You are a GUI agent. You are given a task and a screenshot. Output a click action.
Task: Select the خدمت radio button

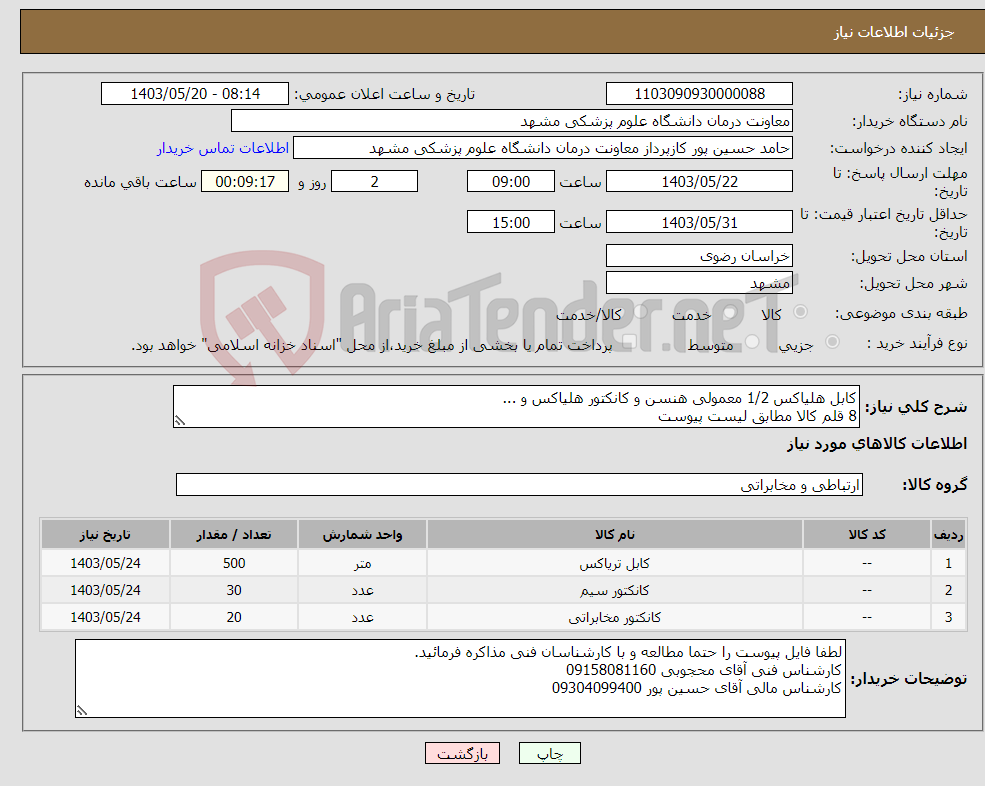[729, 312]
